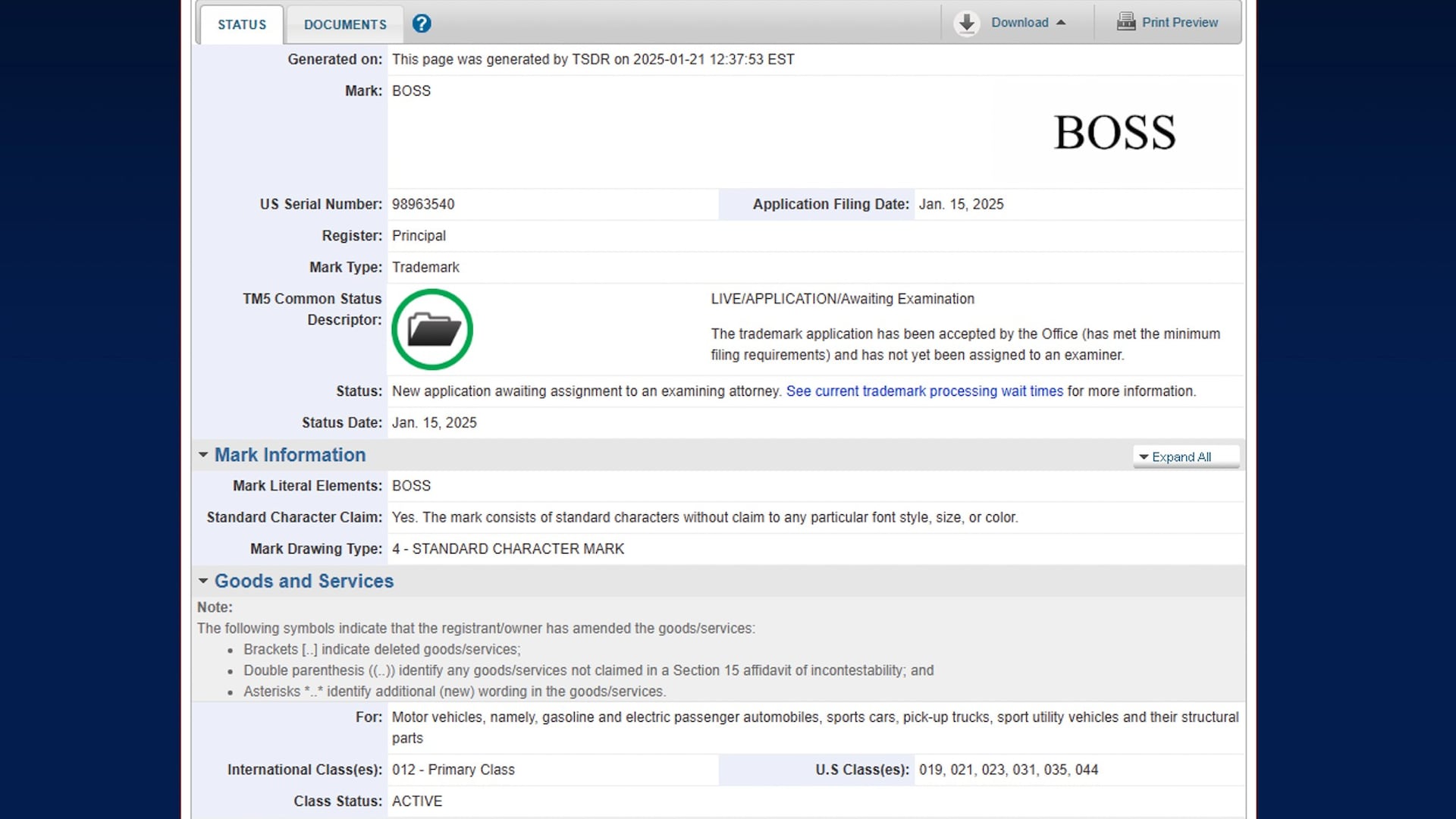Open the blue help question mark icon

422,24
